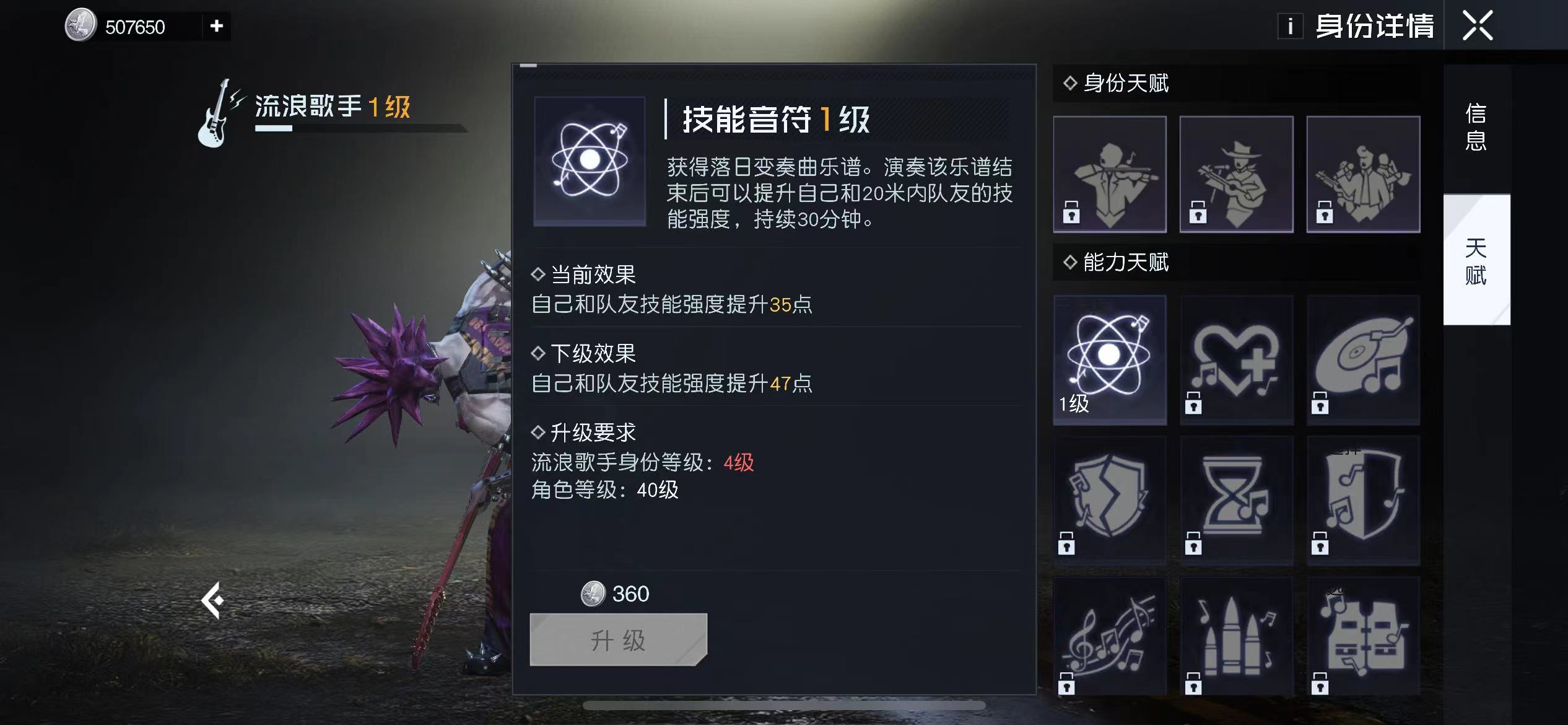Select the locked half-shield music talent
This screenshot has height=725, width=1568.
pos(1363,500)
